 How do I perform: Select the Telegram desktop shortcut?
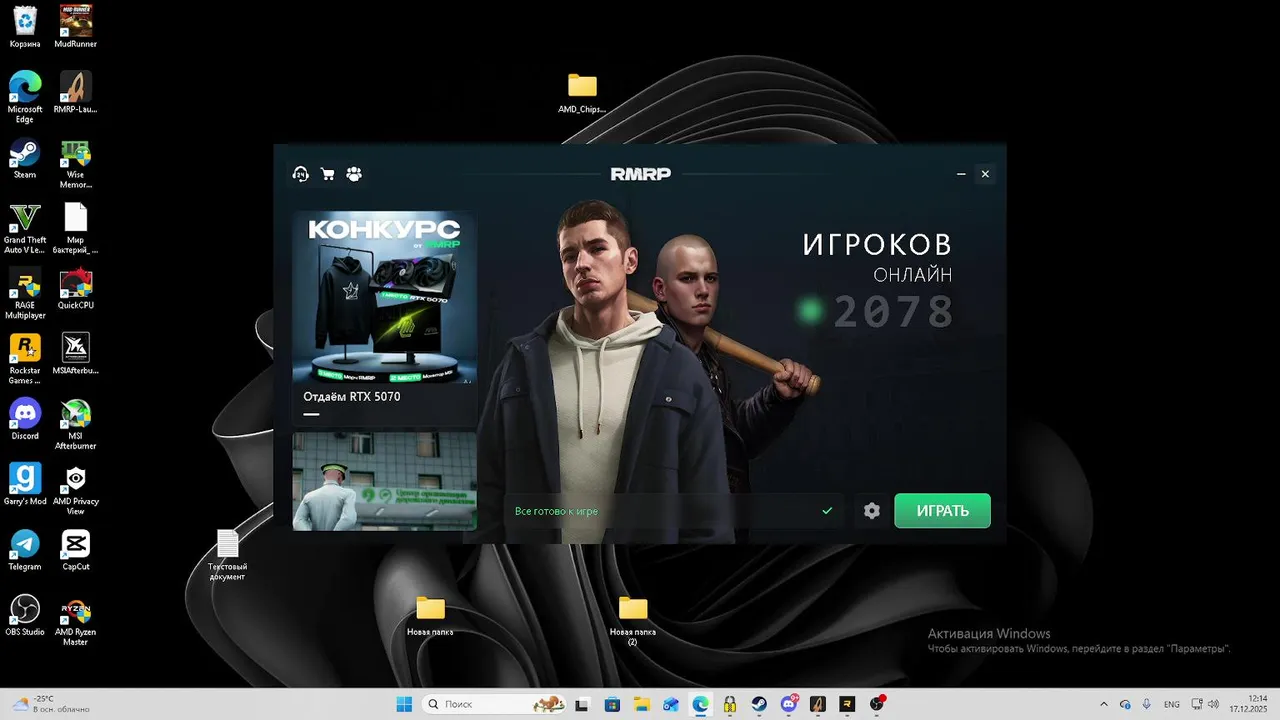[25, 550]
